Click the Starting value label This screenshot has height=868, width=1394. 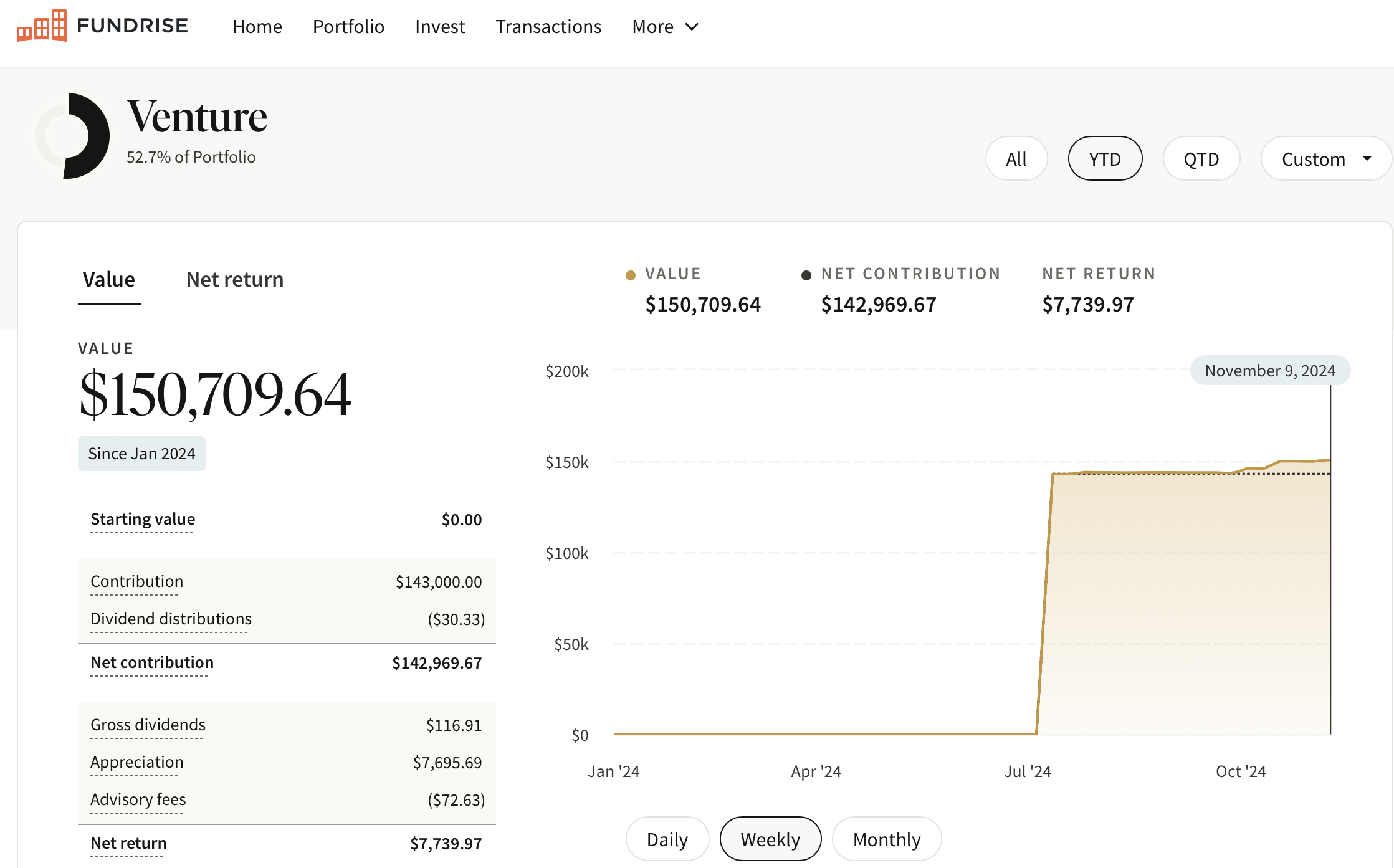click(x=143, y=519)
